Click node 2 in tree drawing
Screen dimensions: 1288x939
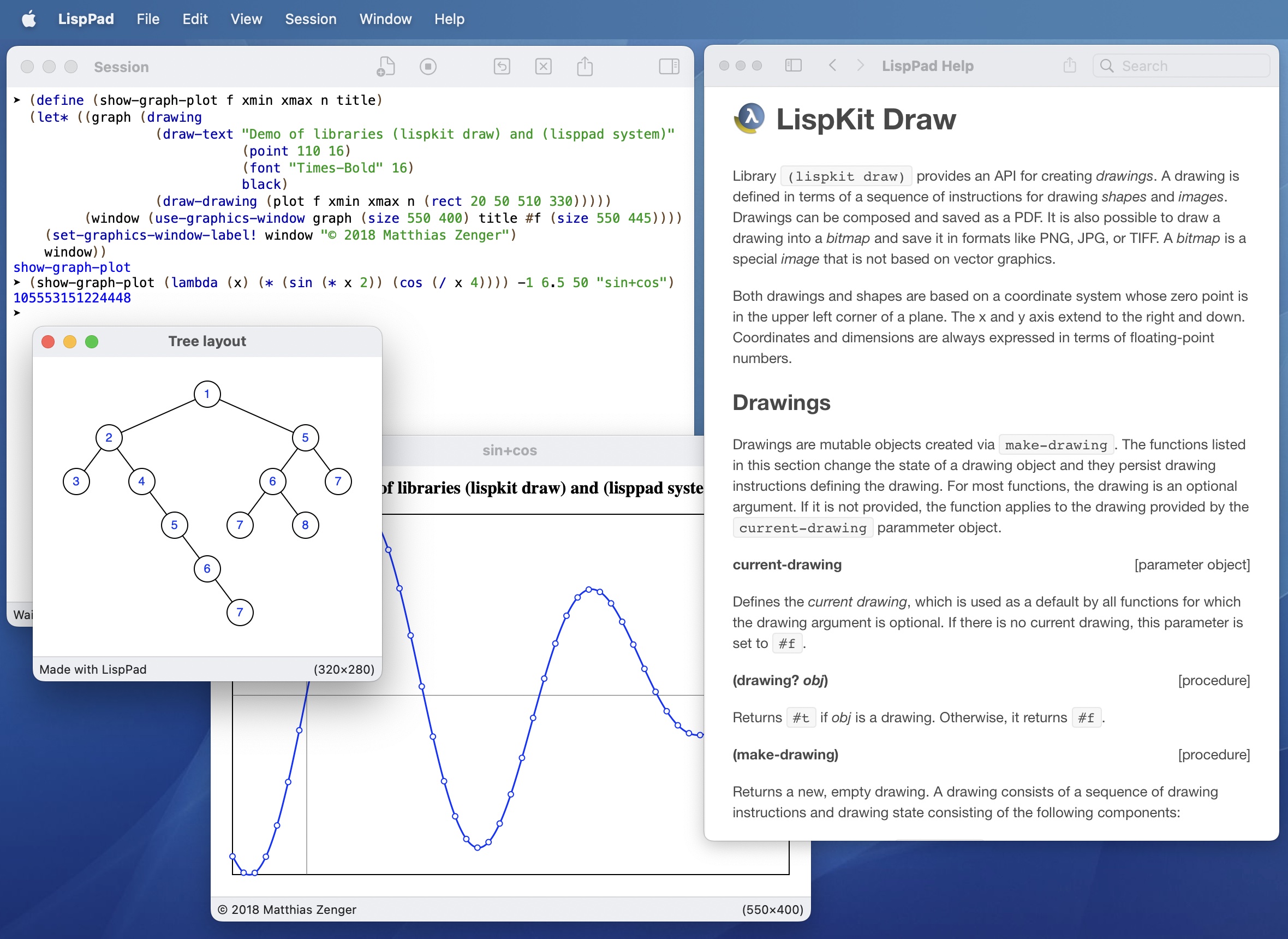click(109, 438)
